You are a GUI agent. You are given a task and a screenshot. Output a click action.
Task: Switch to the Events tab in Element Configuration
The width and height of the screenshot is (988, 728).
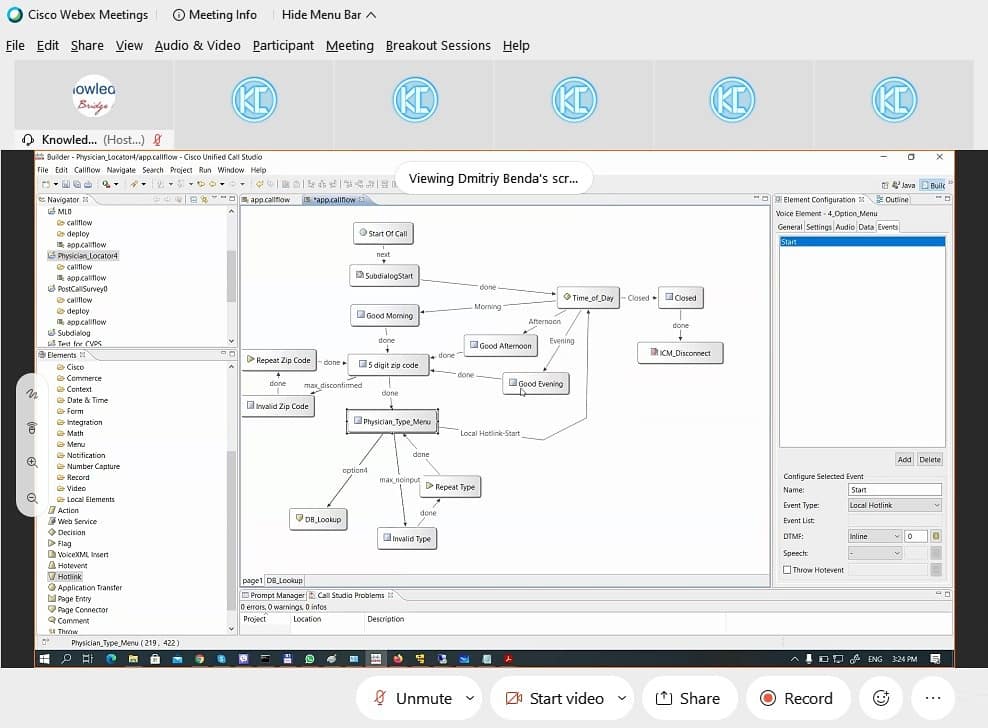point(887,227)
